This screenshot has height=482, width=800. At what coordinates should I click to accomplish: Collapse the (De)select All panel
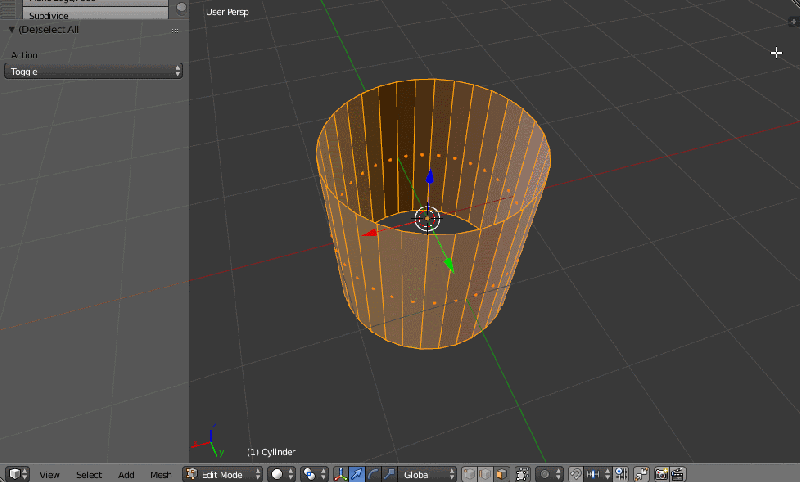(11, 30)
